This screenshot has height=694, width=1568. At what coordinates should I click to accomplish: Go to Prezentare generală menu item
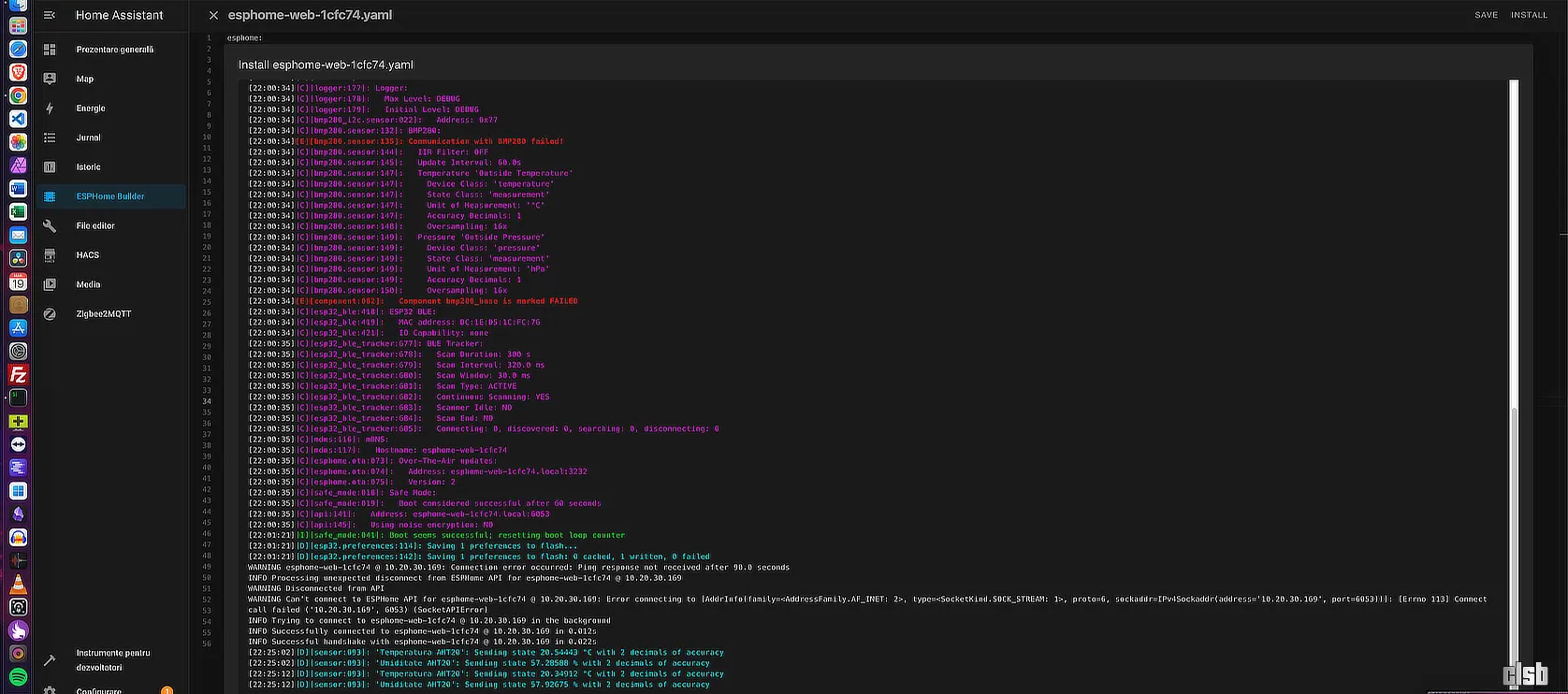click(115, 50)
